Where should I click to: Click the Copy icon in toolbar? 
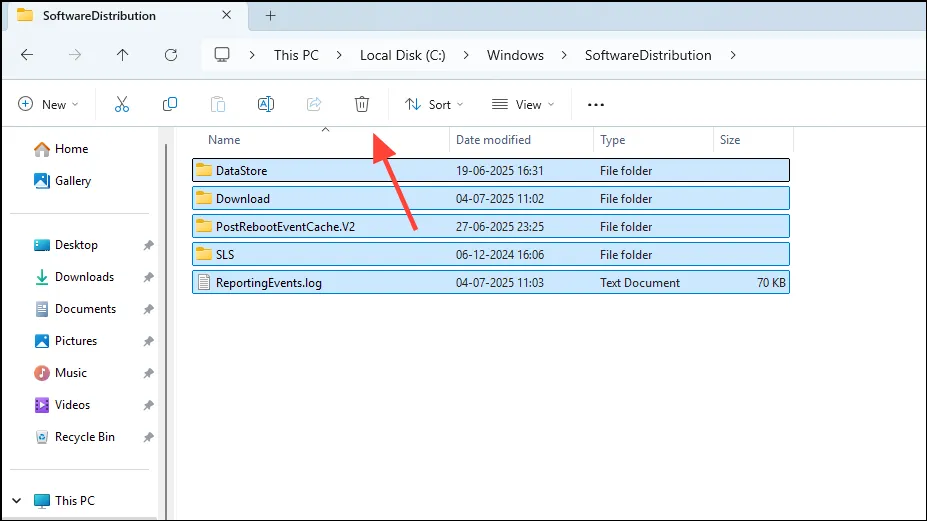[170, 105]
